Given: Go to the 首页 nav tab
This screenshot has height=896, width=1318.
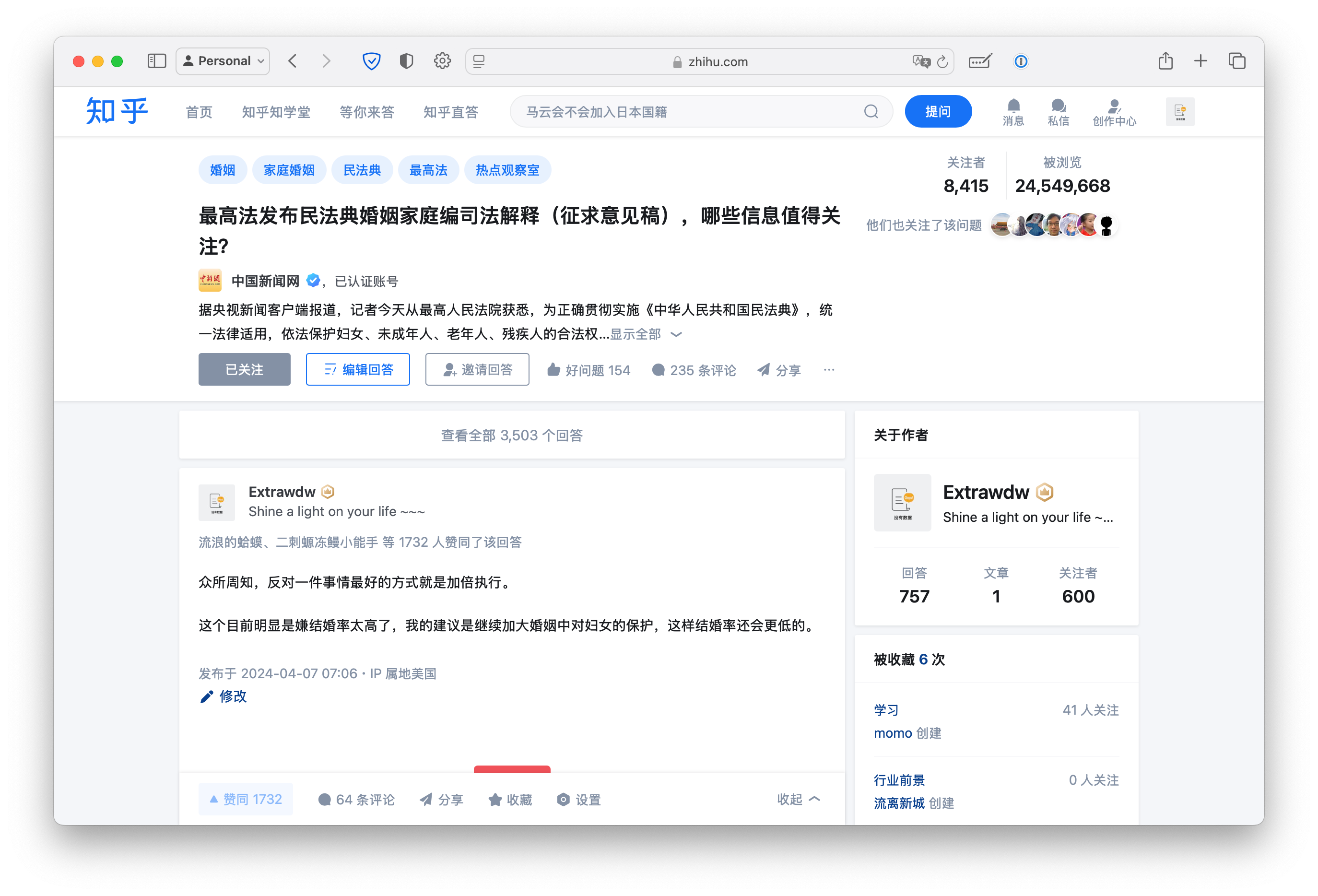Looking at the screenshot, I should pyautogui.click(x=199, y=112).
